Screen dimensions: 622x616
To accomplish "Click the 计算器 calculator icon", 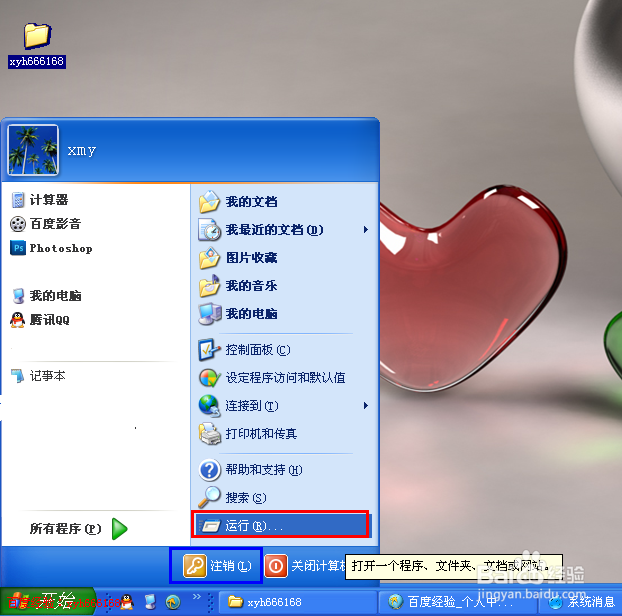I will tap(17, 200).
